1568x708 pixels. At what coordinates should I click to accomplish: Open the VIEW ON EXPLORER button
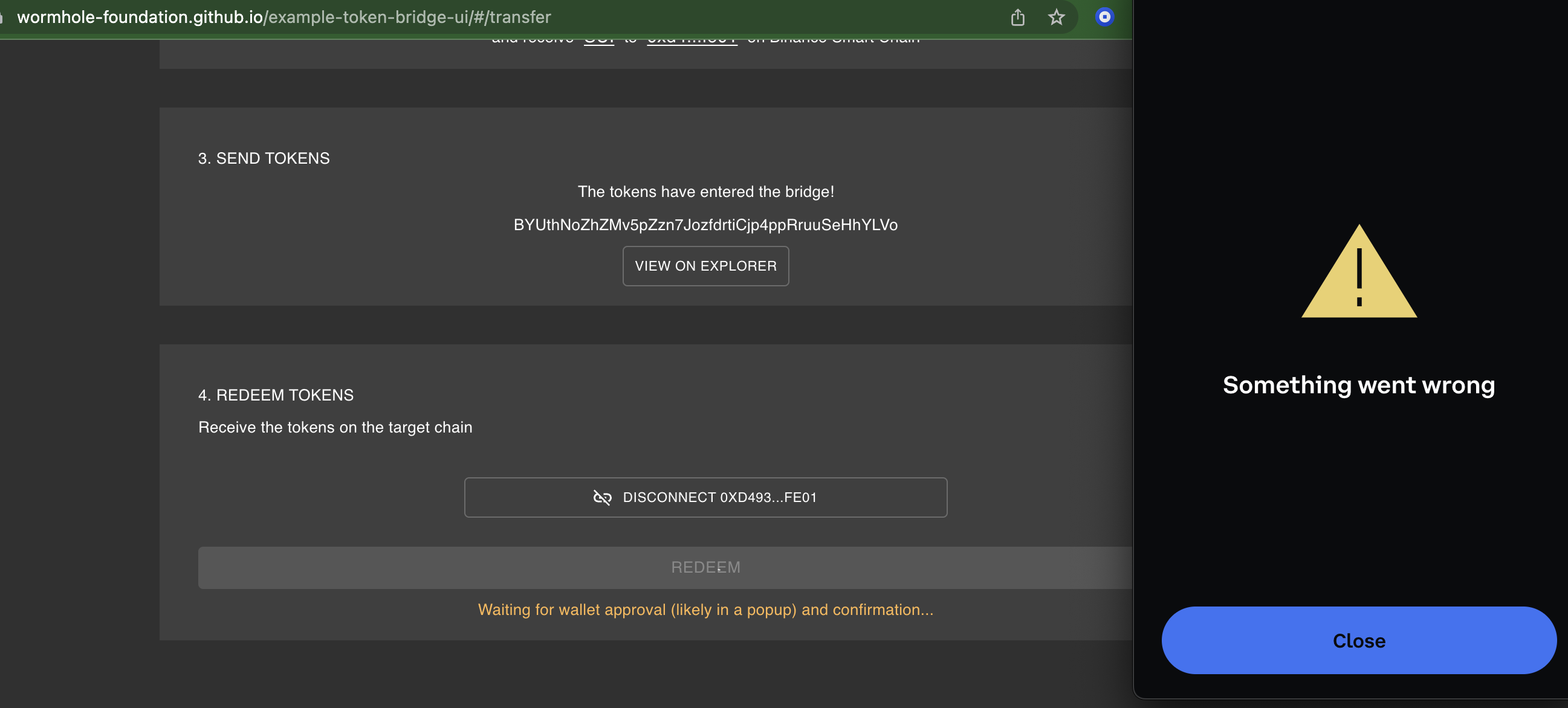tap(705, 266)
